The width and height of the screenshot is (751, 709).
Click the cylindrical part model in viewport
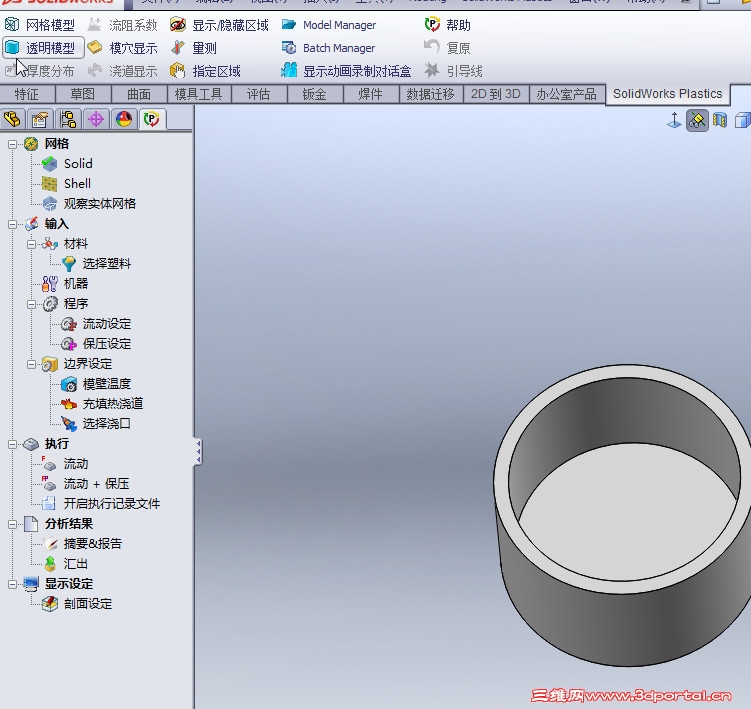[x=623, y=516]
